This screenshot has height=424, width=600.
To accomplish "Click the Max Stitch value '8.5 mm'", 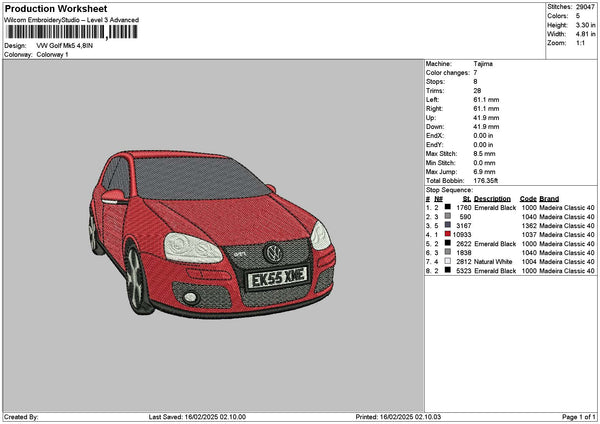I will point(484,154).
